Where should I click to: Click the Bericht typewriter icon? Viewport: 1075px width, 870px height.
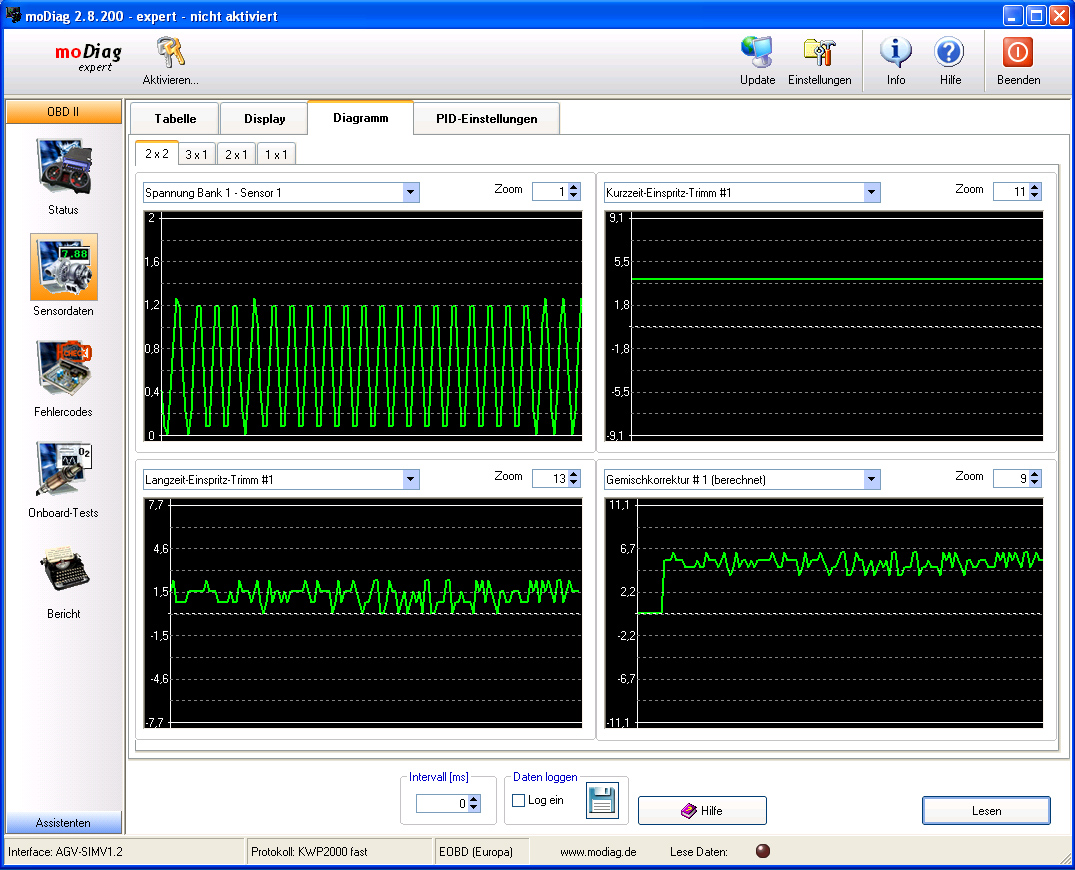pos(64,571)
